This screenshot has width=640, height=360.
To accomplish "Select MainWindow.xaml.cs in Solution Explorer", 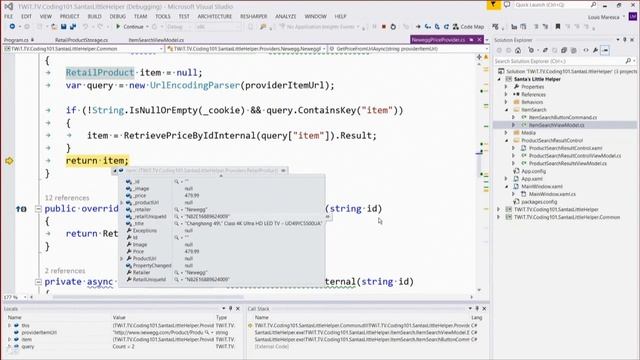I will [x=552, y=194].
